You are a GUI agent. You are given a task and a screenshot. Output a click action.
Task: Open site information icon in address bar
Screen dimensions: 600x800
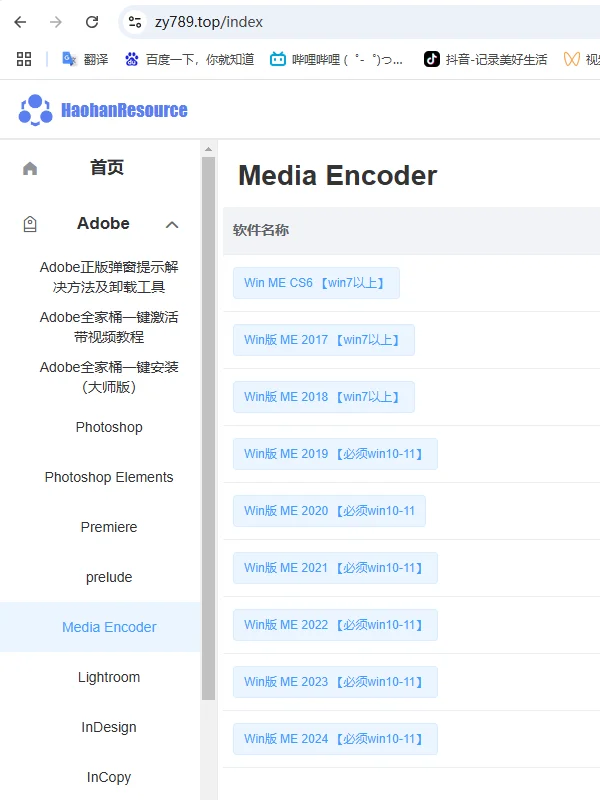(135, 22)
